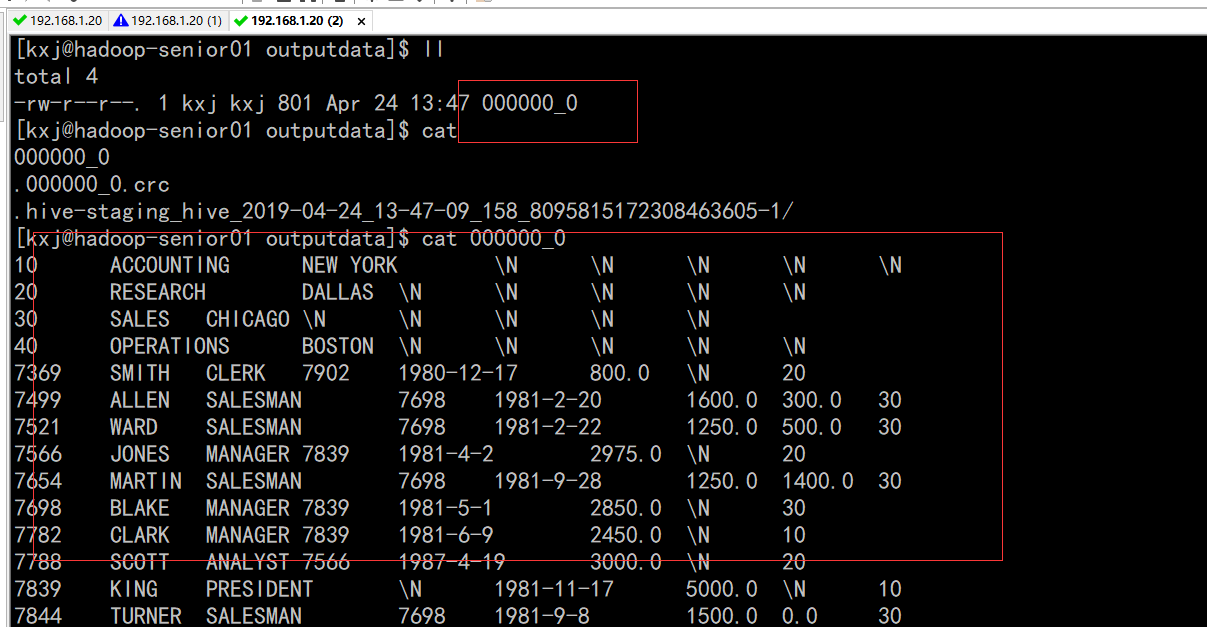
Task: Click hire date '1981-9-28'
Action: (x=548, y=481)
